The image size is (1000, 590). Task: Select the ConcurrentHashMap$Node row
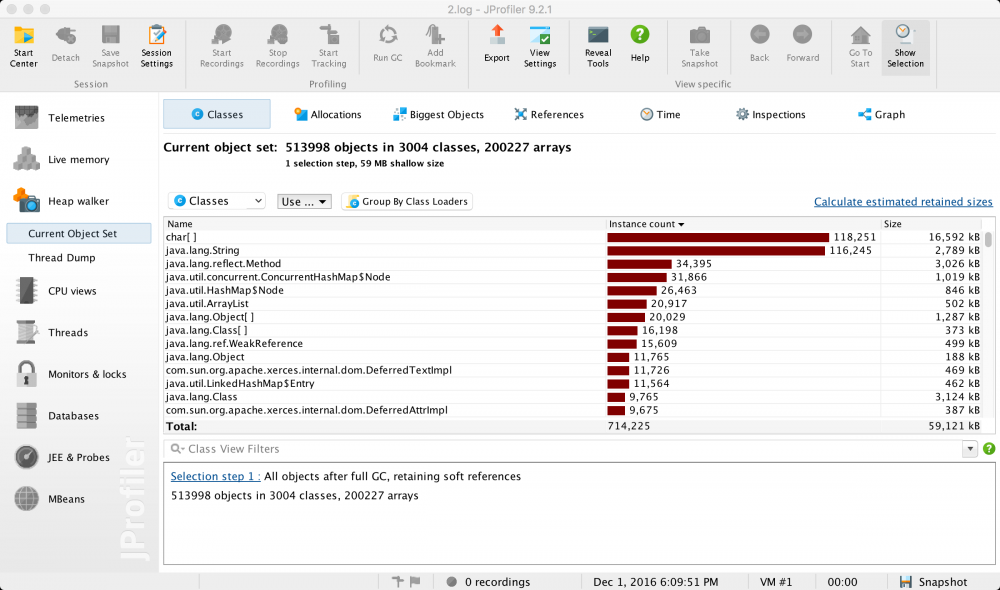573,277
